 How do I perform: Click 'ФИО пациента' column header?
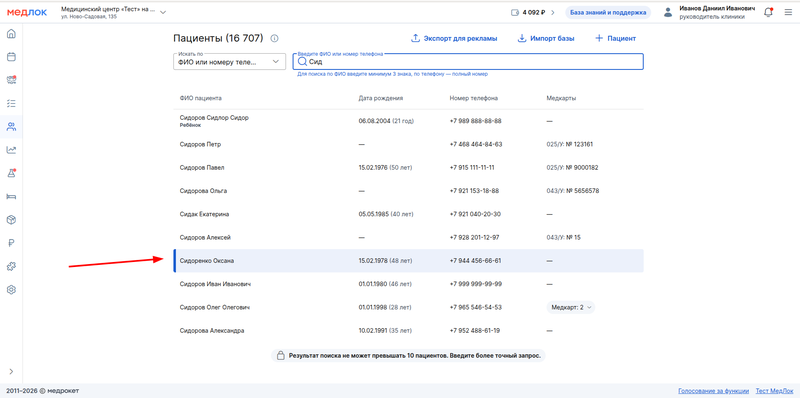pos(201,98)
